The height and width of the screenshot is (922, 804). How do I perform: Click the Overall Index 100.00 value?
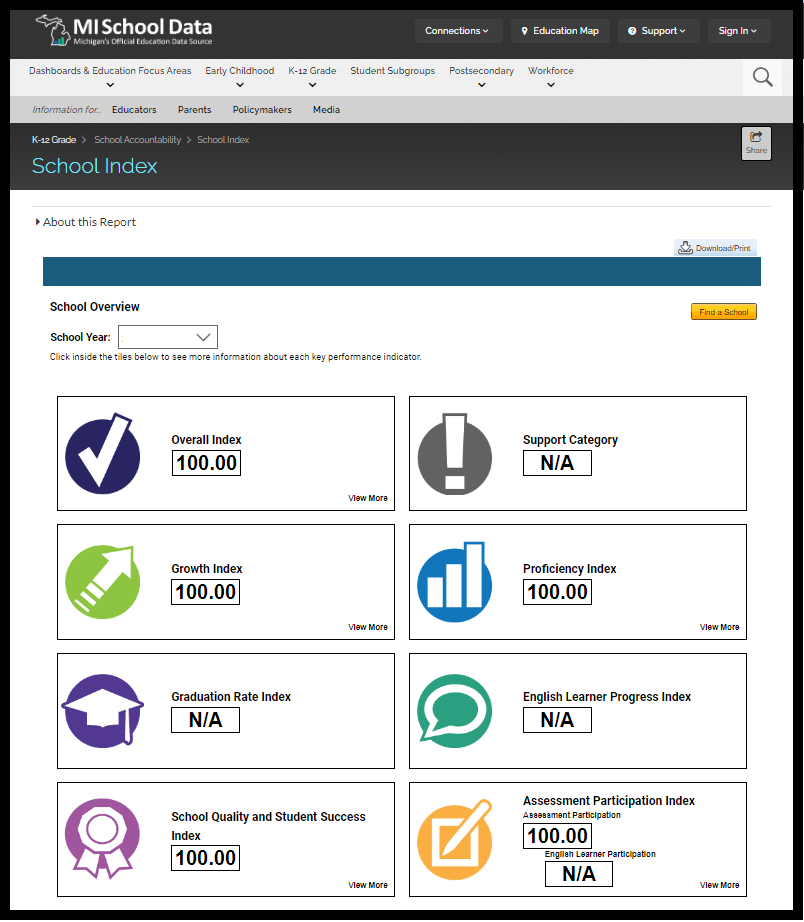pos(206,463)
